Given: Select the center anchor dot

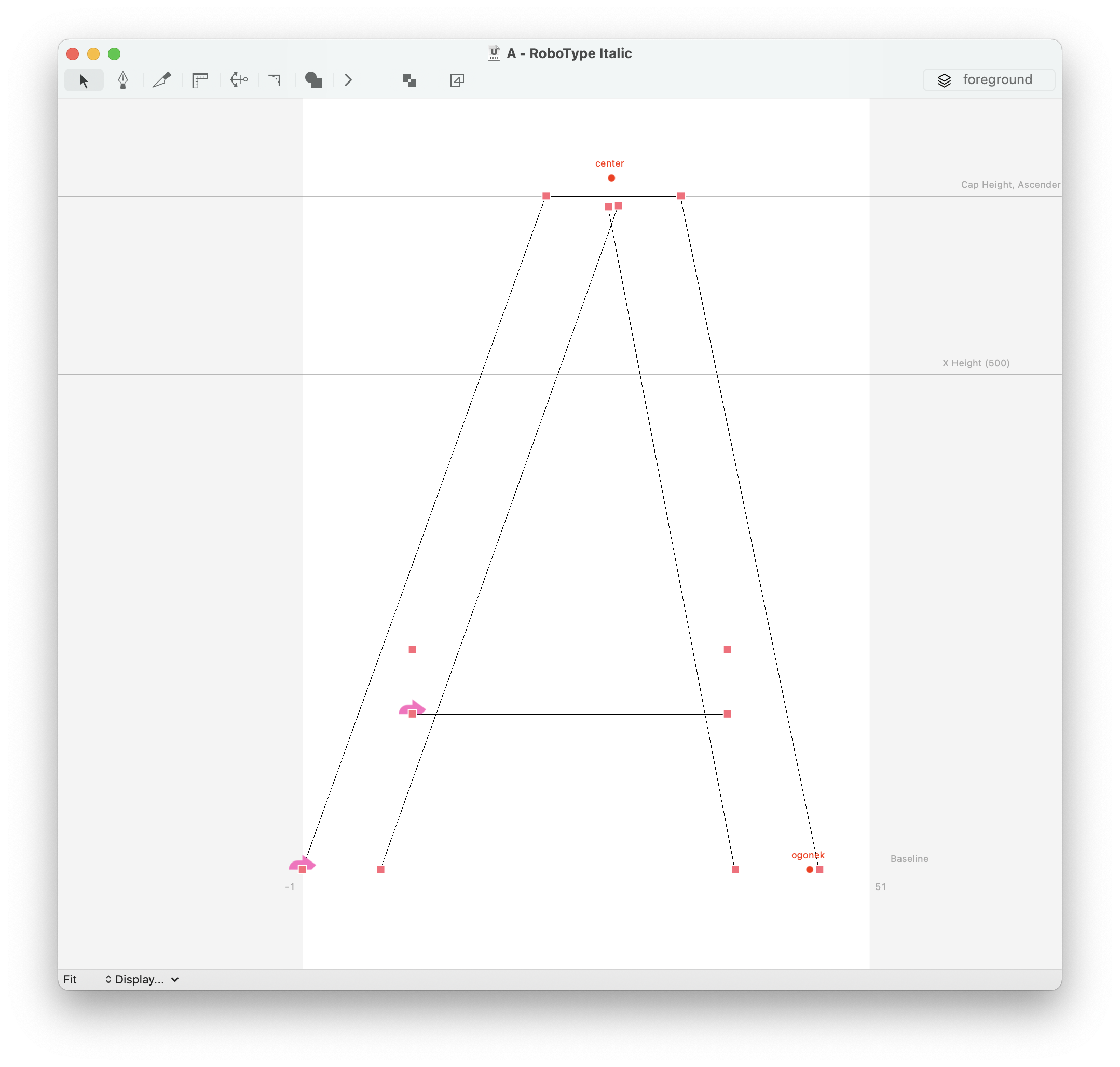Looking at the screenshot, I should [x=611, y=178].
